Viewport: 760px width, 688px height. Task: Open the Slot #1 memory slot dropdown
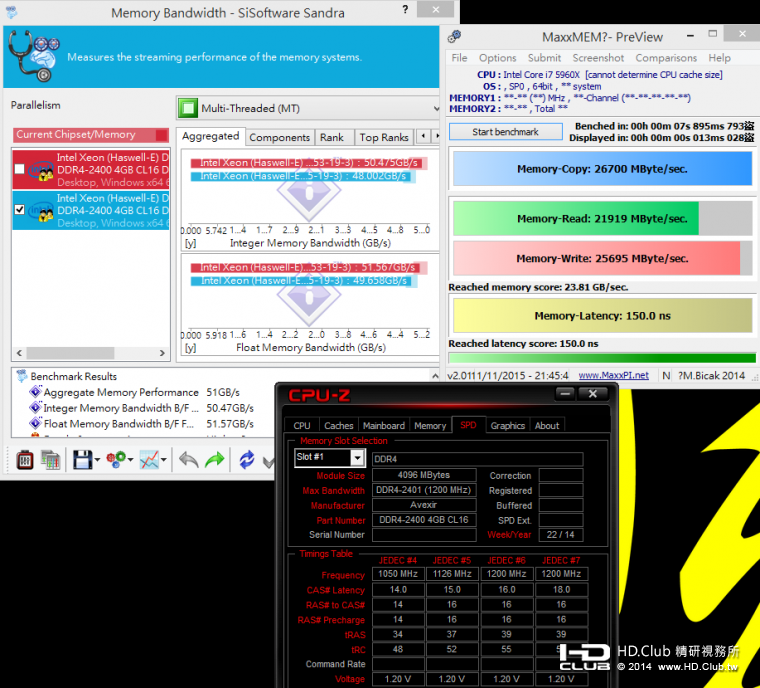coord(357,458)
